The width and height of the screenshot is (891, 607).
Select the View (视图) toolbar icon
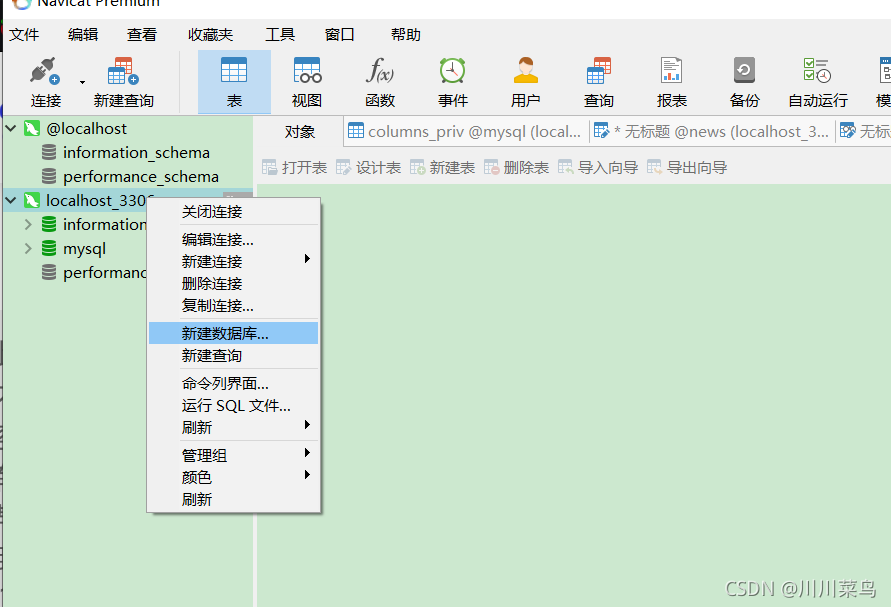[x=307, y=70]
